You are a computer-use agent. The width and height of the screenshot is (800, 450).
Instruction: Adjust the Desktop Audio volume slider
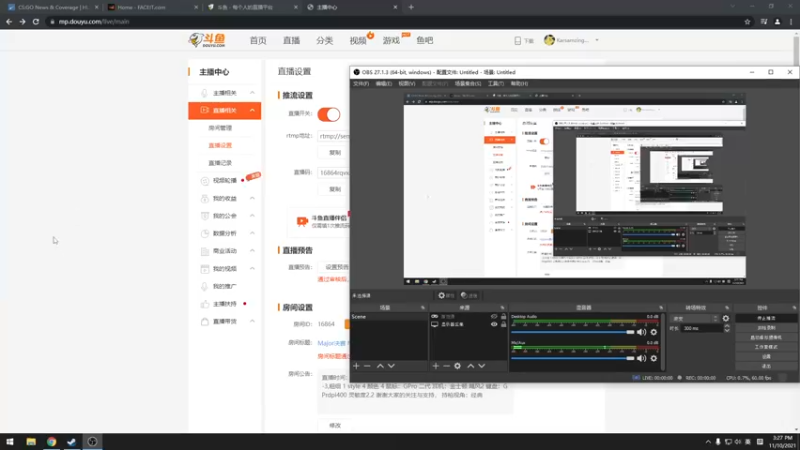[573, 332]
